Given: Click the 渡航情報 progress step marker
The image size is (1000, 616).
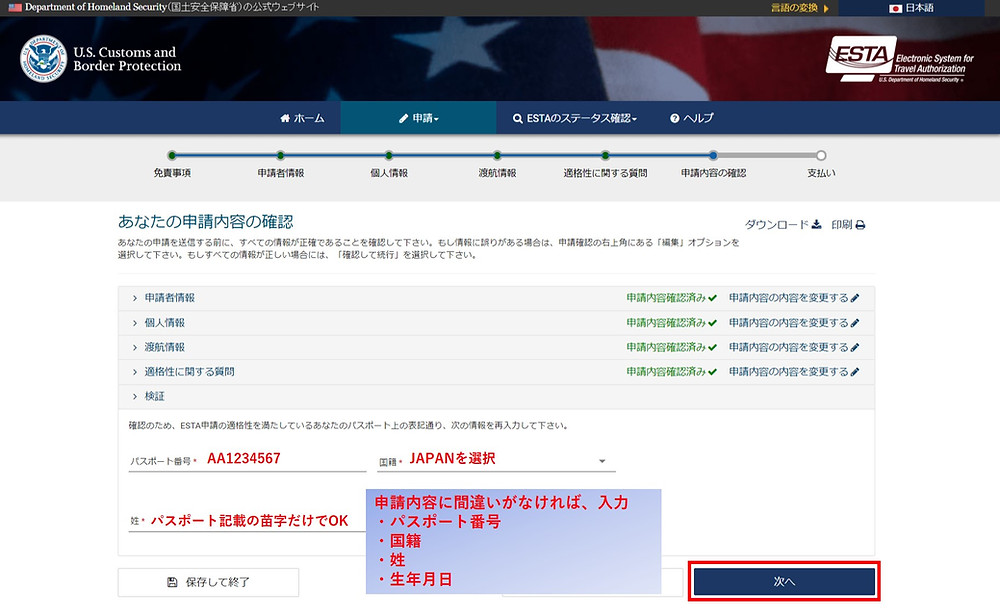Looking at the screenshot, I should pyautogui.click(x=497, y=156).
